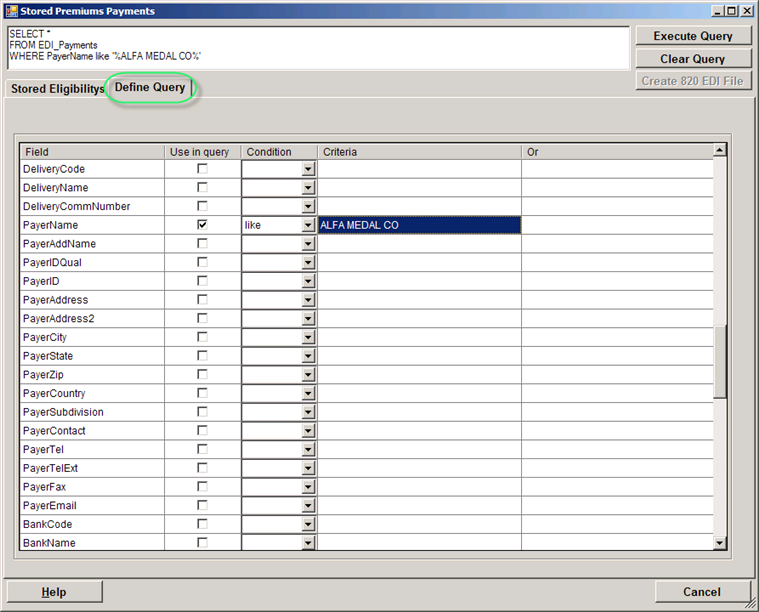The width and height of the screenshot is (759, 612).
Task: Click the scroll up arrow of grid
Action: tap(719, 151)
